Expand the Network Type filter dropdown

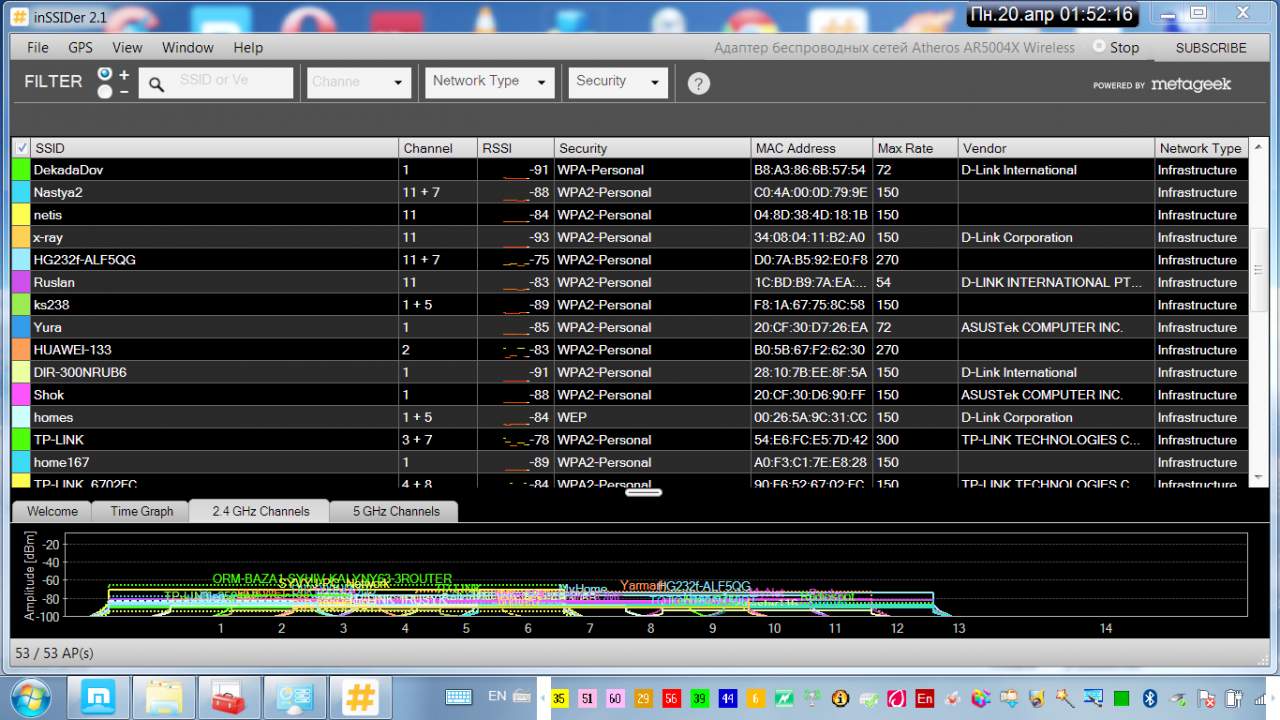(x=490, y=82)
